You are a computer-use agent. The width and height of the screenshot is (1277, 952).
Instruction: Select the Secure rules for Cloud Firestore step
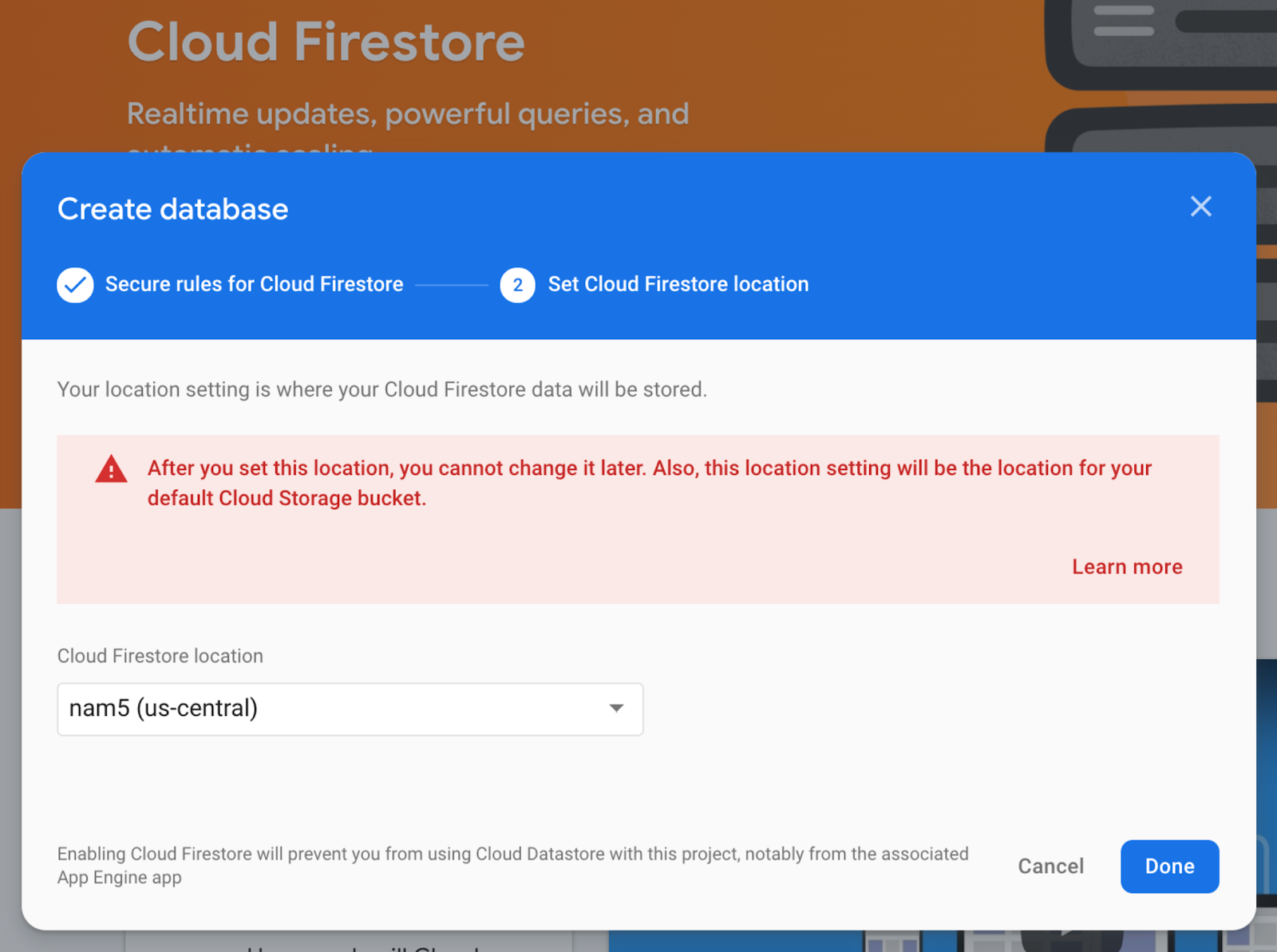pos(254,284)
